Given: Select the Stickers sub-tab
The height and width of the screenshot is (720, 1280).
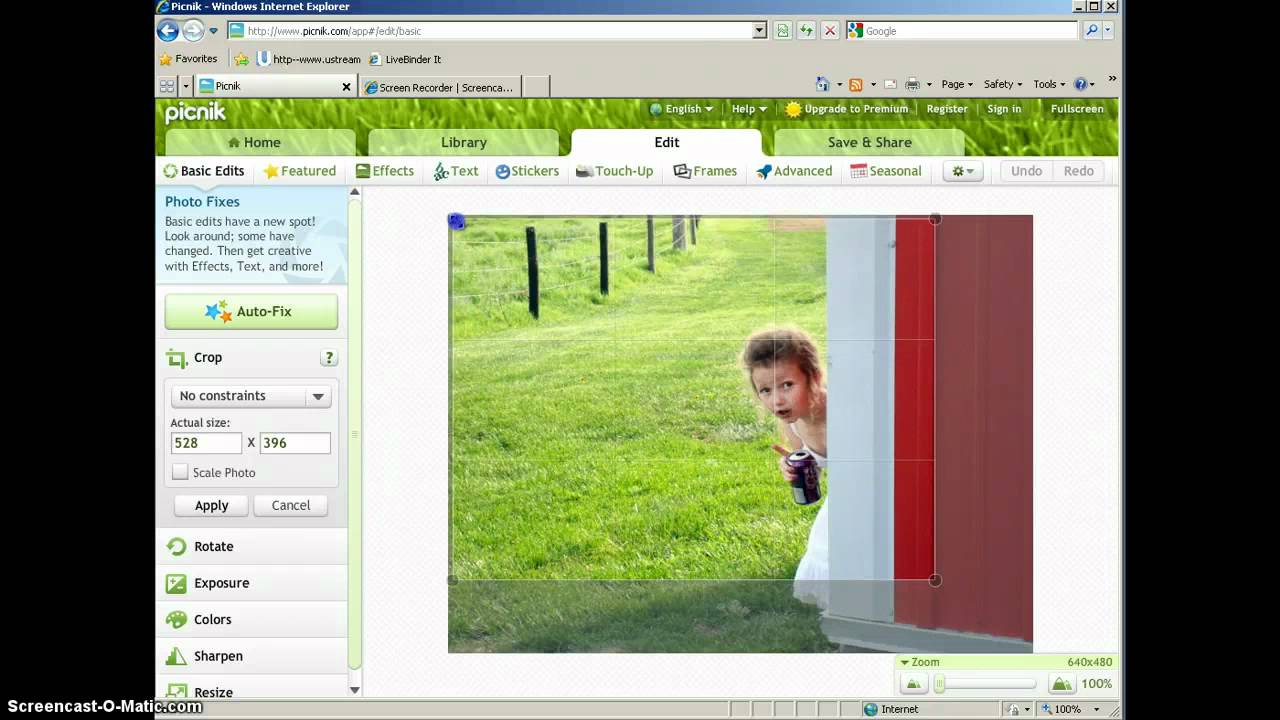Looking at the screenshot, I should [x=527, y=171].
